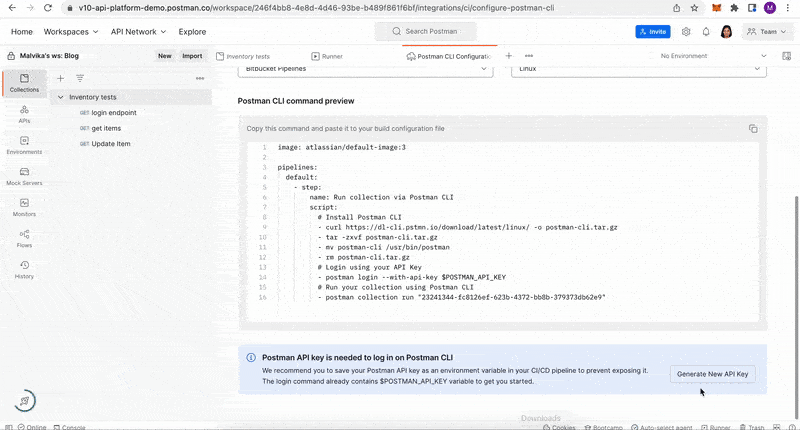800x430 pixels.
Task: Click the 'Malvika's ws: Blog' workspace name
Action: [49, 56]
